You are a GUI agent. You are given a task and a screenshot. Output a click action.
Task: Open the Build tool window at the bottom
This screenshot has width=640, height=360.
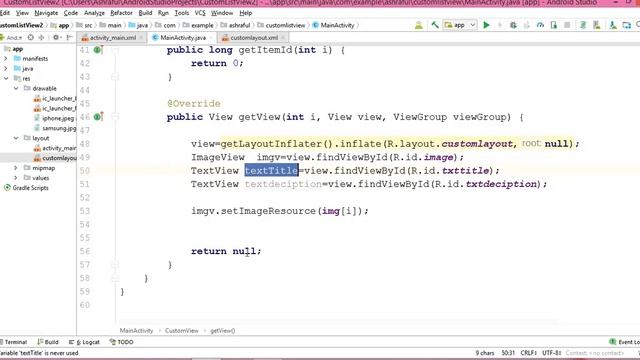point(48,342)
